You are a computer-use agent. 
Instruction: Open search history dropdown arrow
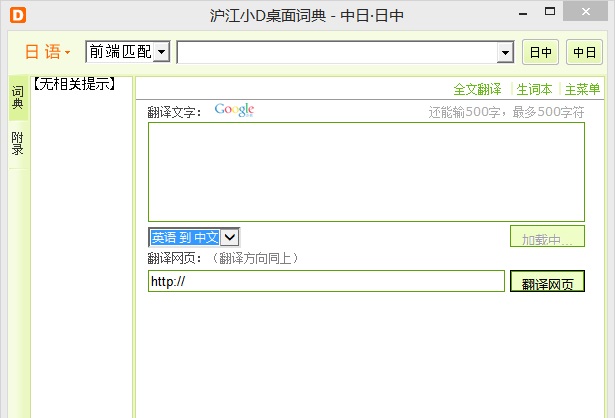click(505, 52)
